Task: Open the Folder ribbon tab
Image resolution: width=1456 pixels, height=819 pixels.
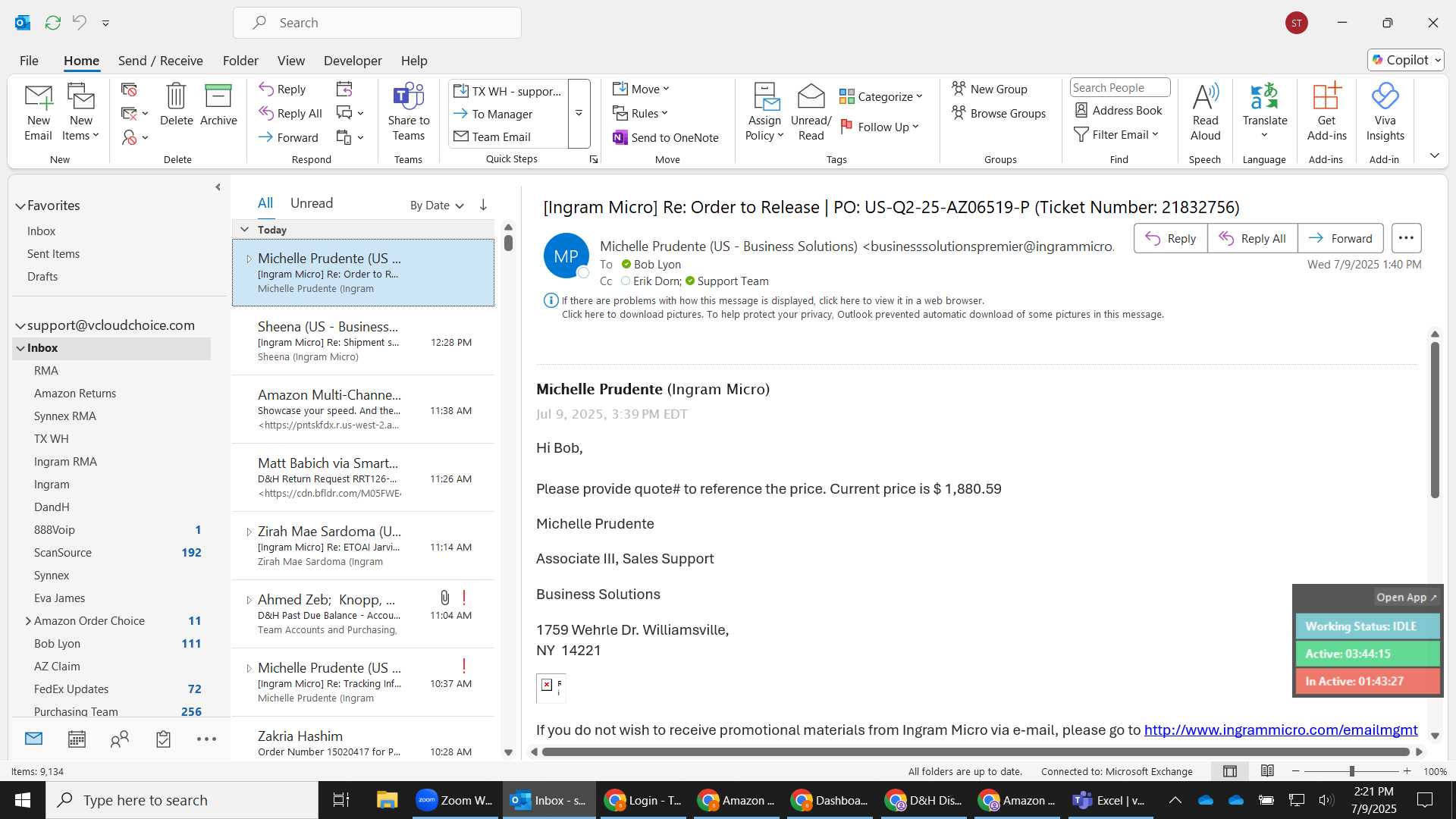Action: click(x=240, y=61)
